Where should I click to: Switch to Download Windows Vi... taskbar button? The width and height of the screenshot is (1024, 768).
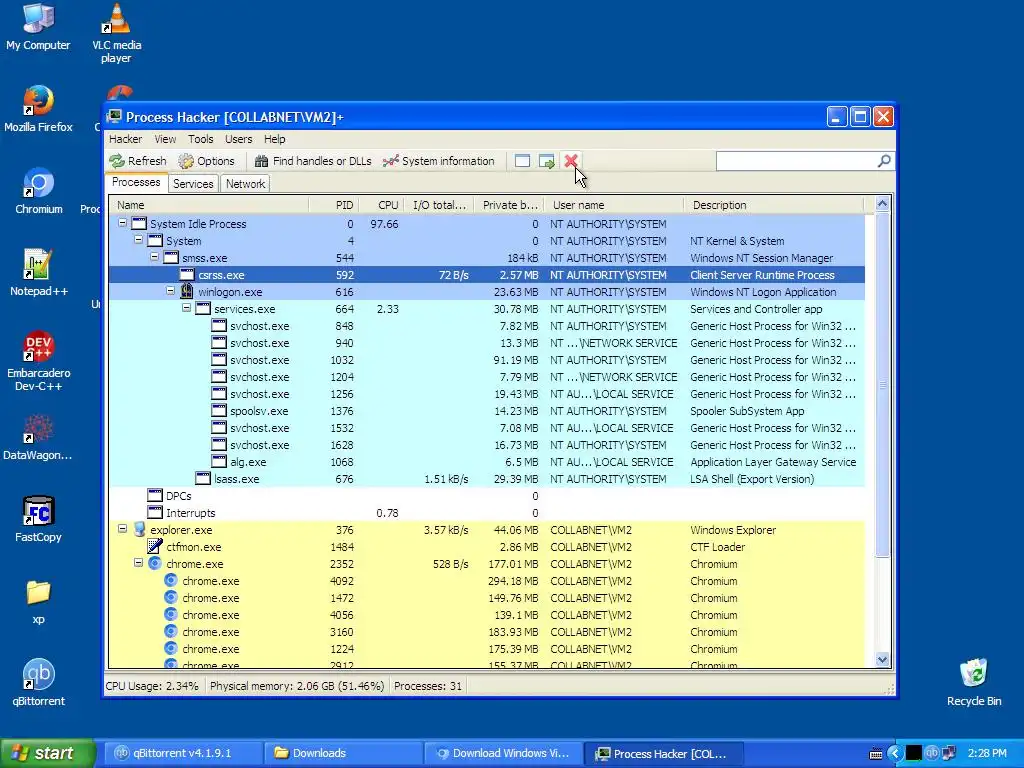503,753
